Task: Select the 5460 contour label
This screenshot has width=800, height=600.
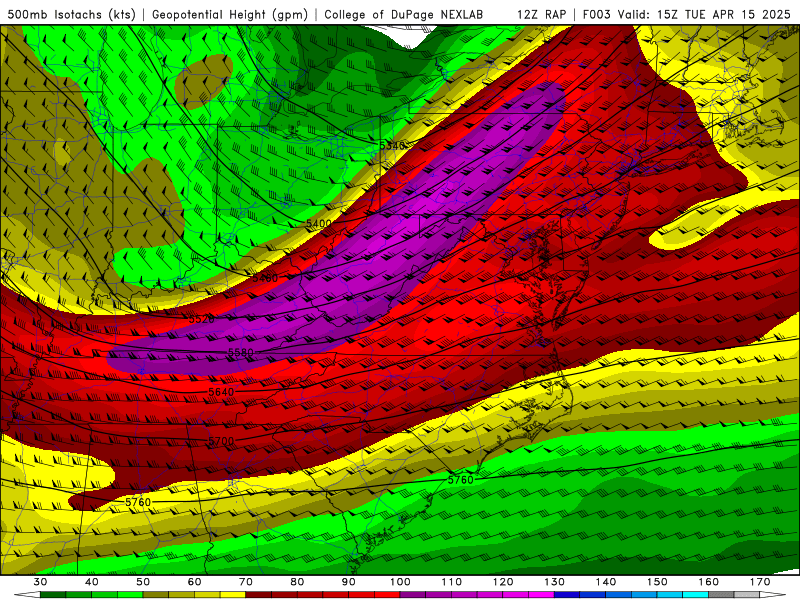Action: click(x=265, y=278)
